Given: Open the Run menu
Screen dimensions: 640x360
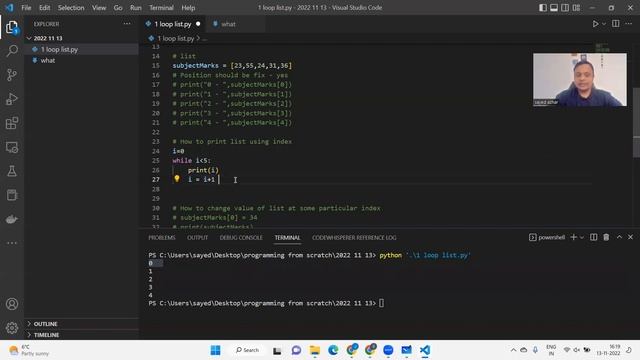Looking at the screenshot, I should [x=136, y=8].
